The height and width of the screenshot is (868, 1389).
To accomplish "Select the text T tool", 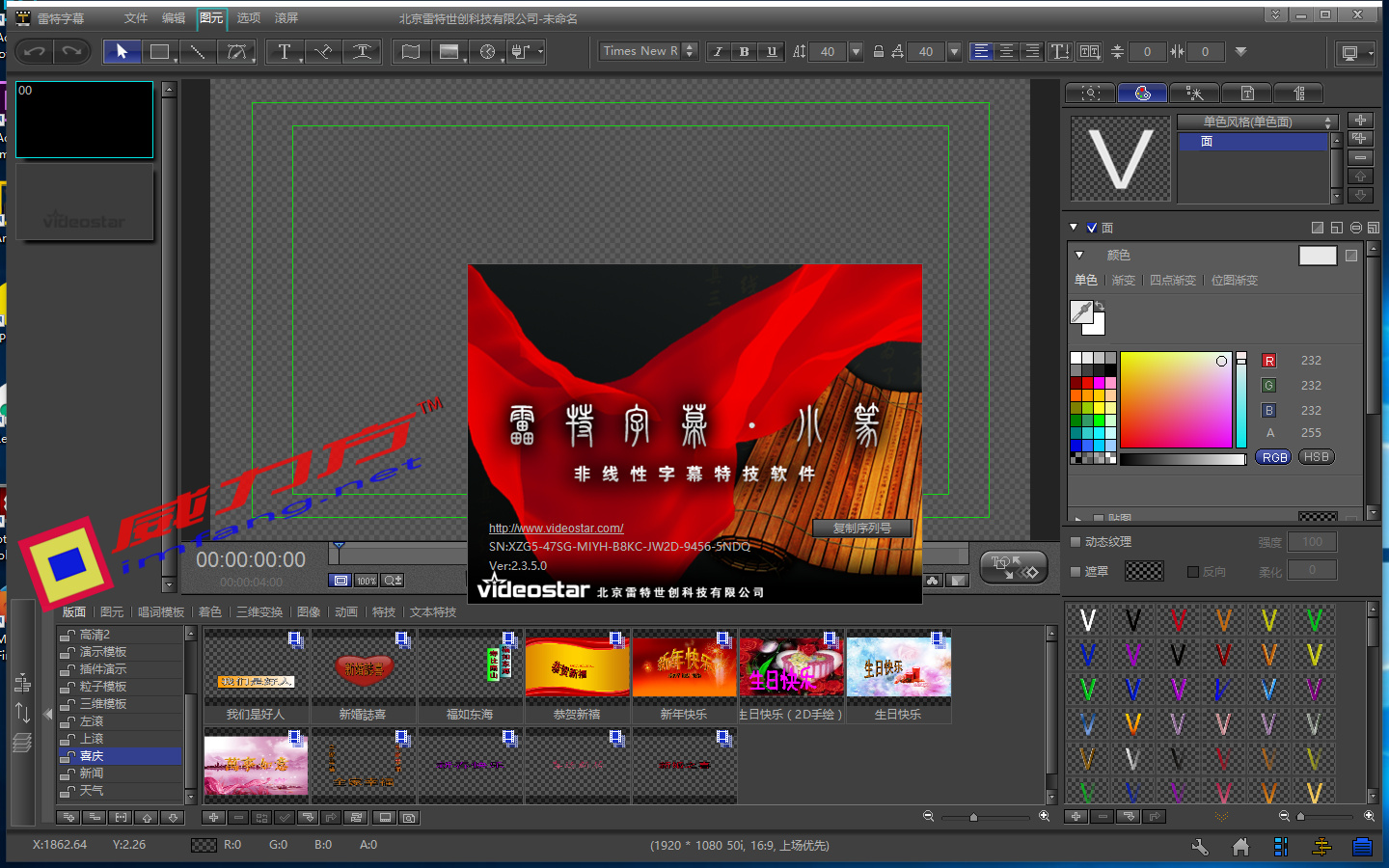I will [x=285, y=51].
